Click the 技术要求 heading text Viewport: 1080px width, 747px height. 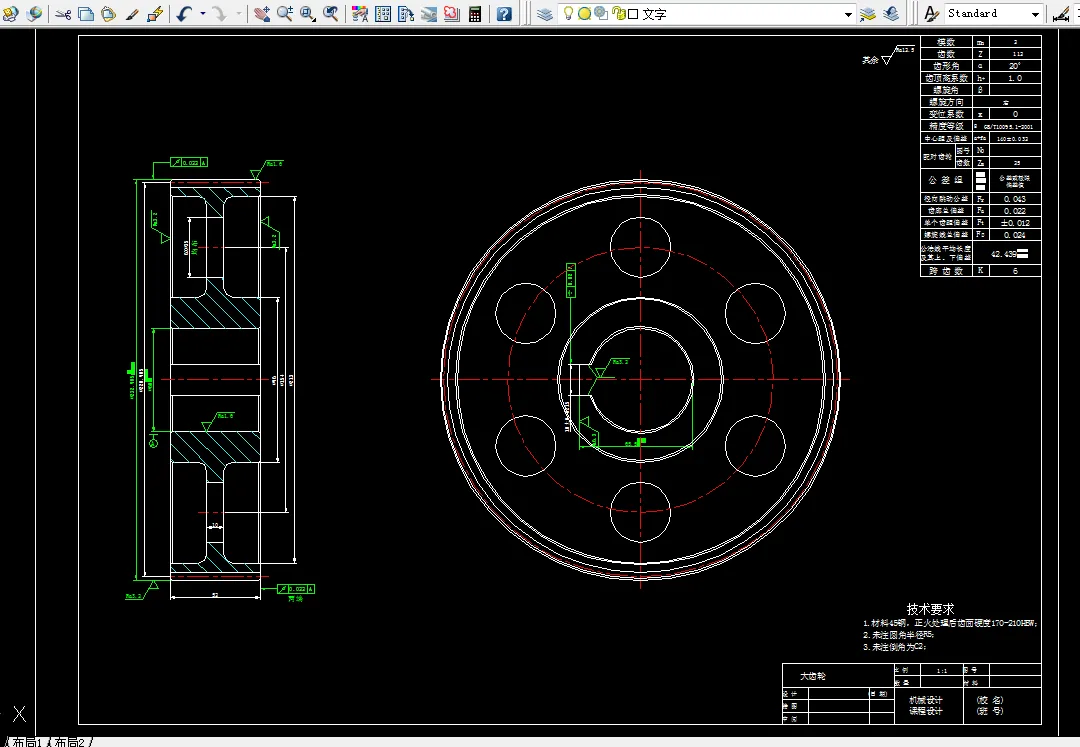[x=930, y=609]
